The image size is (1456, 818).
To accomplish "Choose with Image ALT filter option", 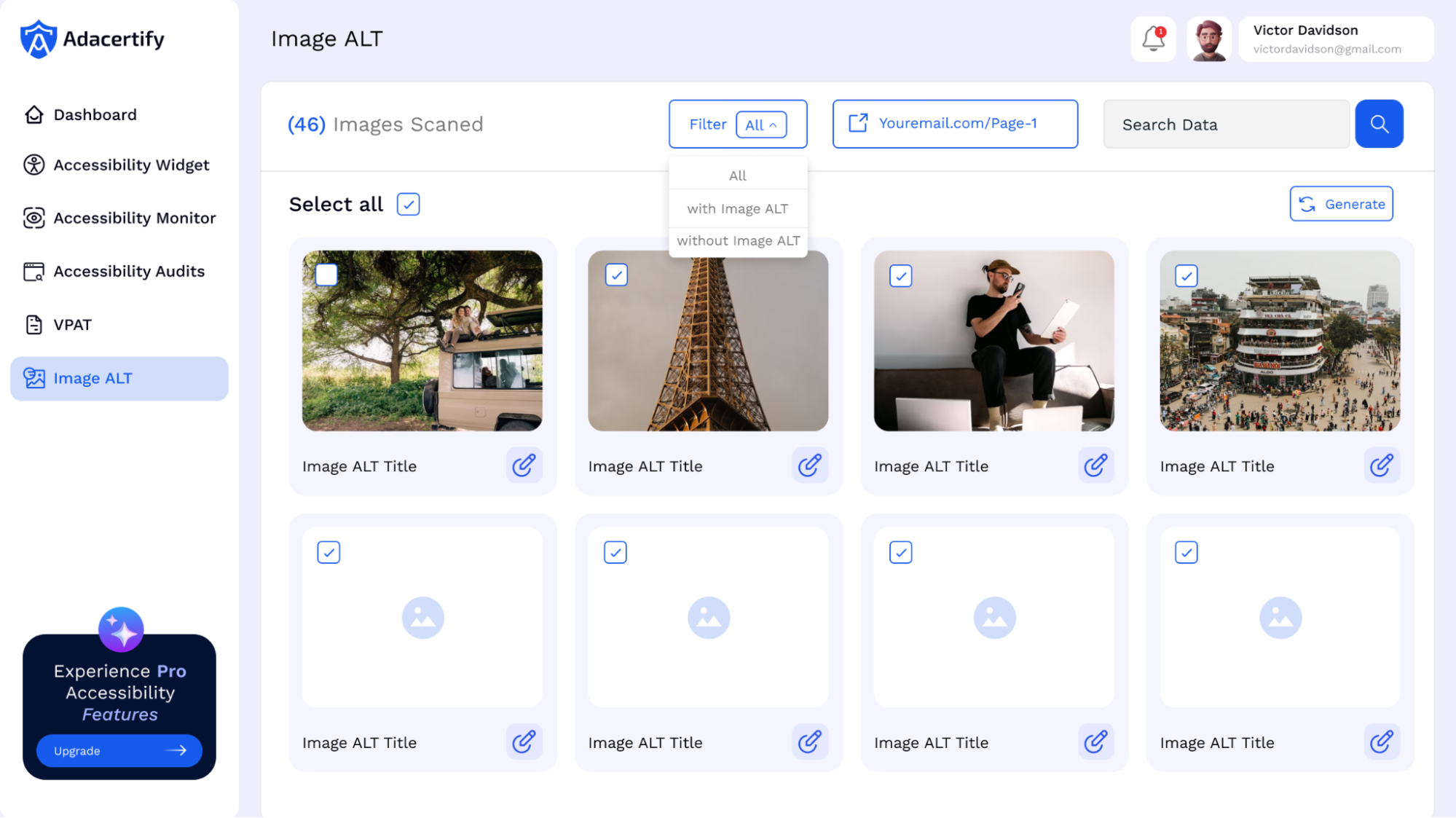I will click(738, 209).
